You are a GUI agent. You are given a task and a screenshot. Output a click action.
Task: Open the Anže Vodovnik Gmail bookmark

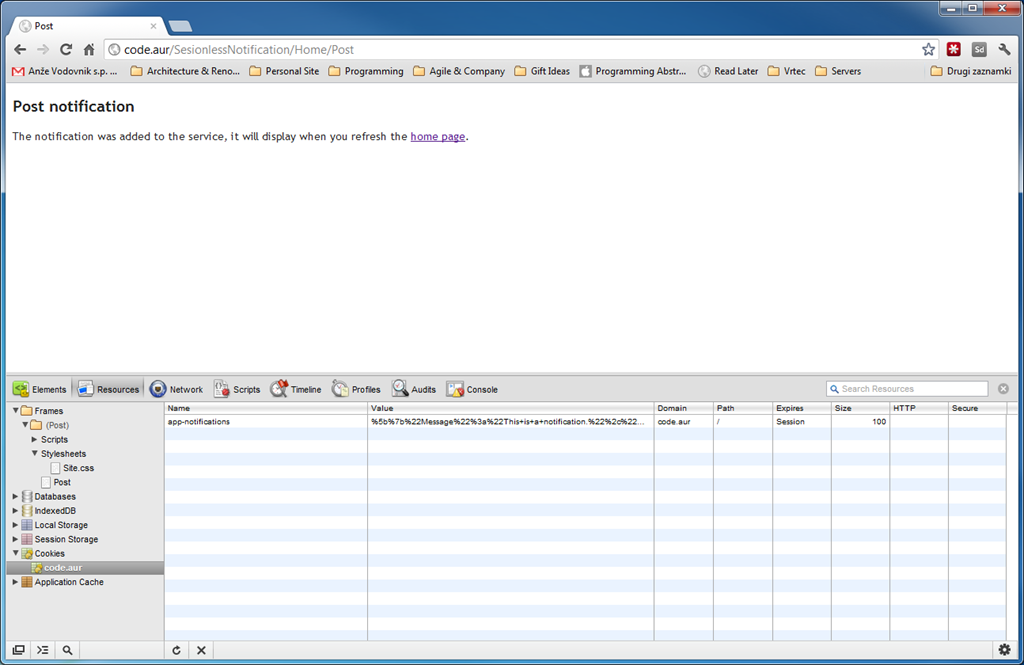click(65, 71)
